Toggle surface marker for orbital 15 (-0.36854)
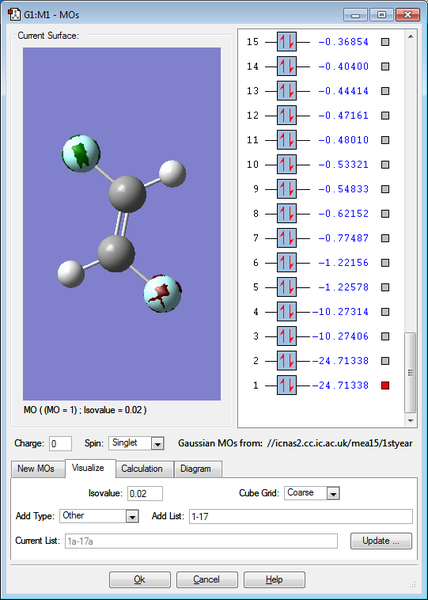 pyautogui.click(x=385, y=42)
